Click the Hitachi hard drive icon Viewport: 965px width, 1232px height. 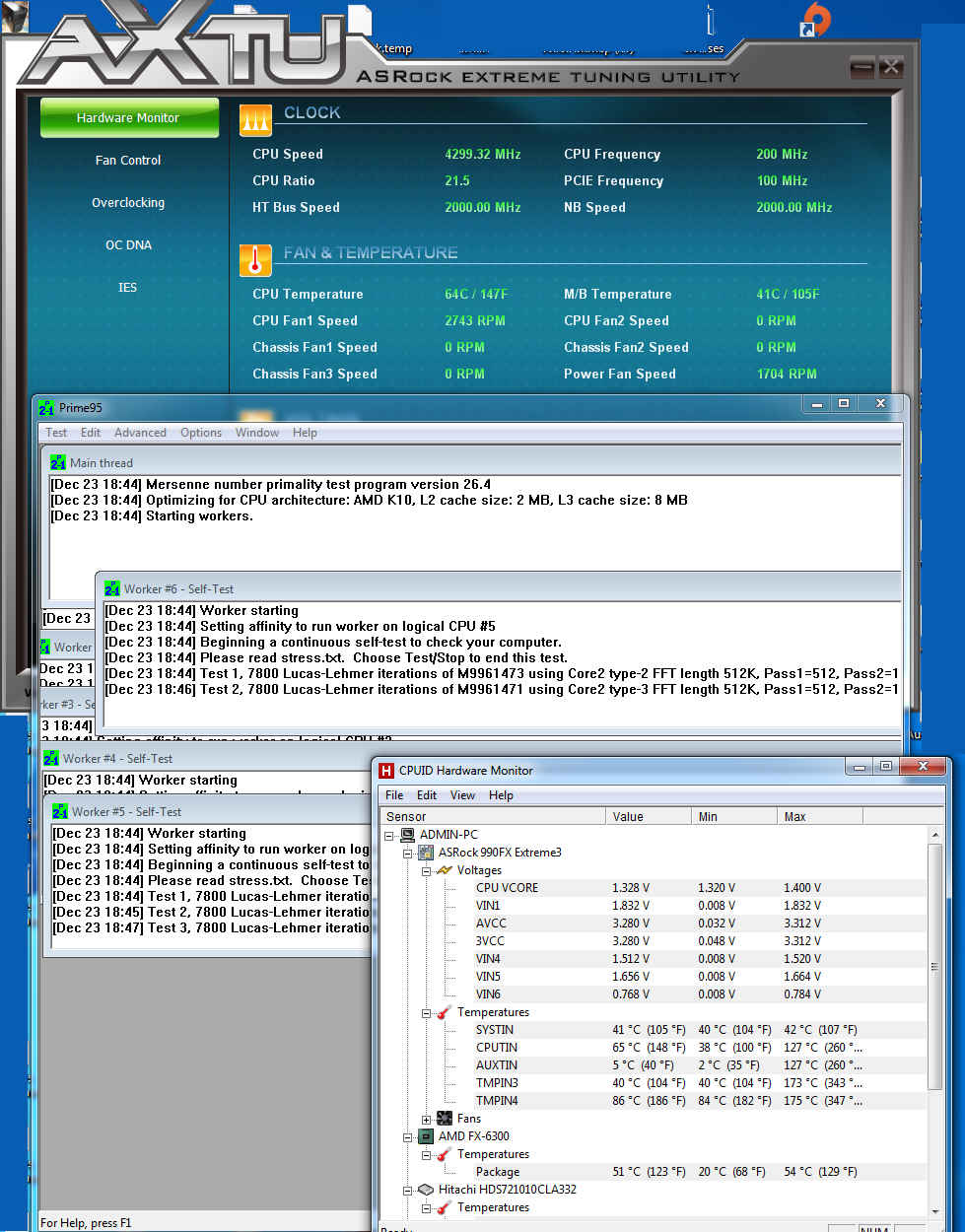pyautogui.click(x=426, y=1190)
